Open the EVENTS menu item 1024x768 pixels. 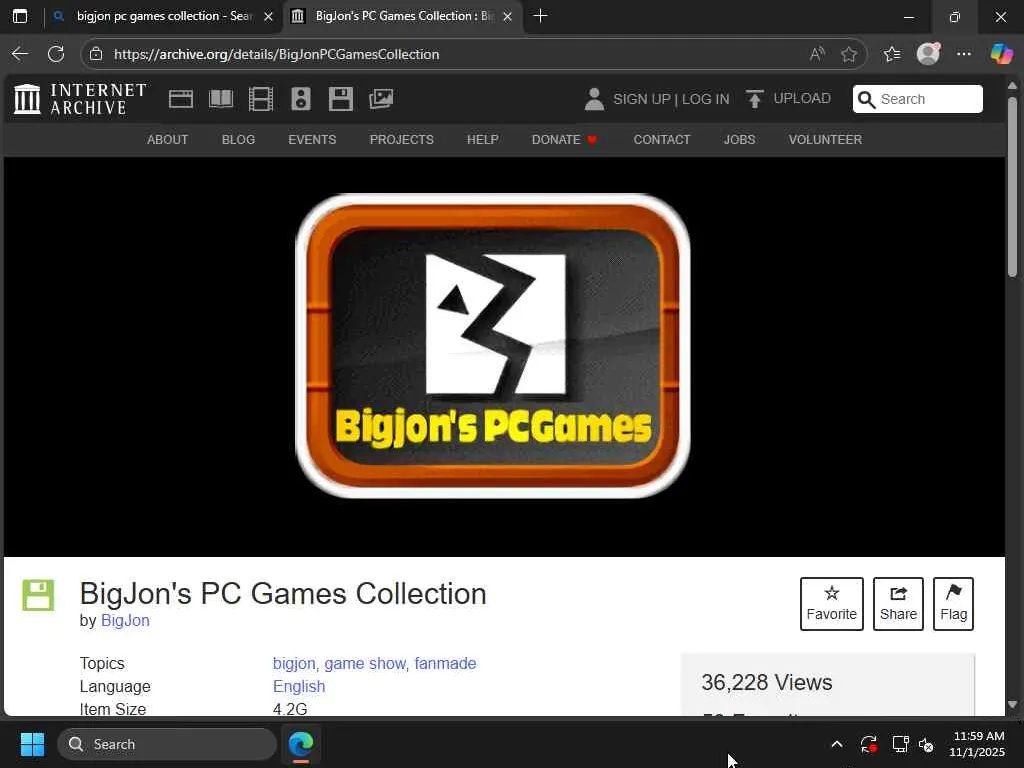point(312,140)
